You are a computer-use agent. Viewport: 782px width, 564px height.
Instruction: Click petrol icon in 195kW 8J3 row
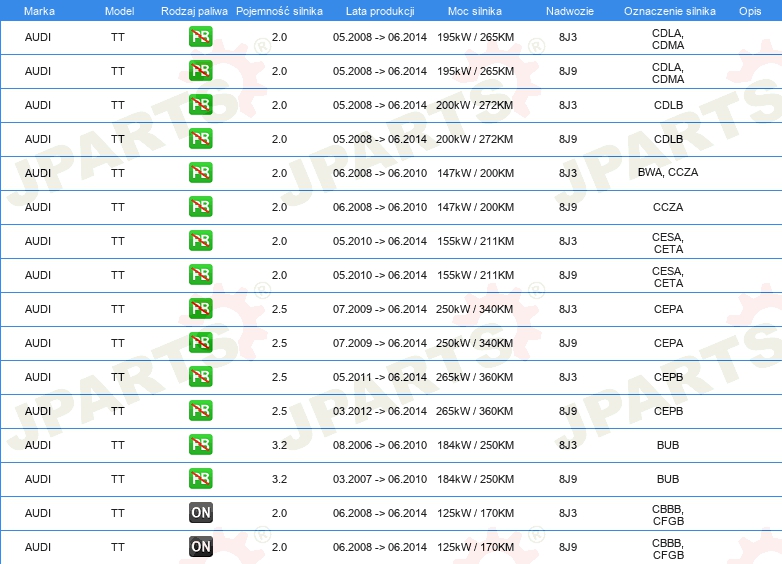tap(200, 37)
